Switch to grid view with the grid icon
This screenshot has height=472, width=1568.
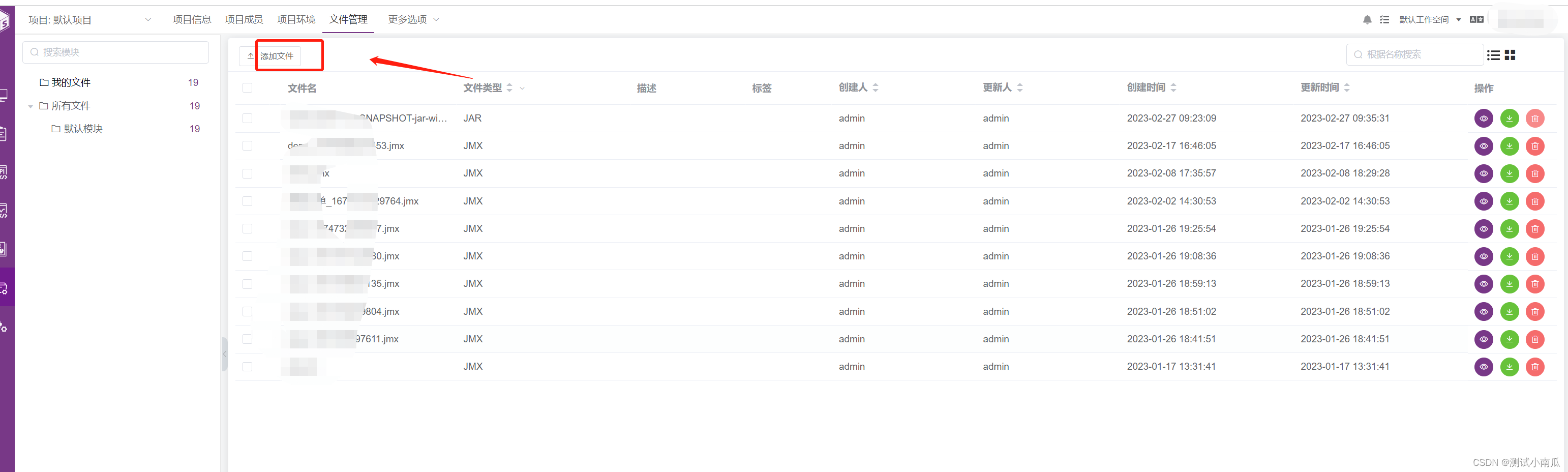(1510, 55)
